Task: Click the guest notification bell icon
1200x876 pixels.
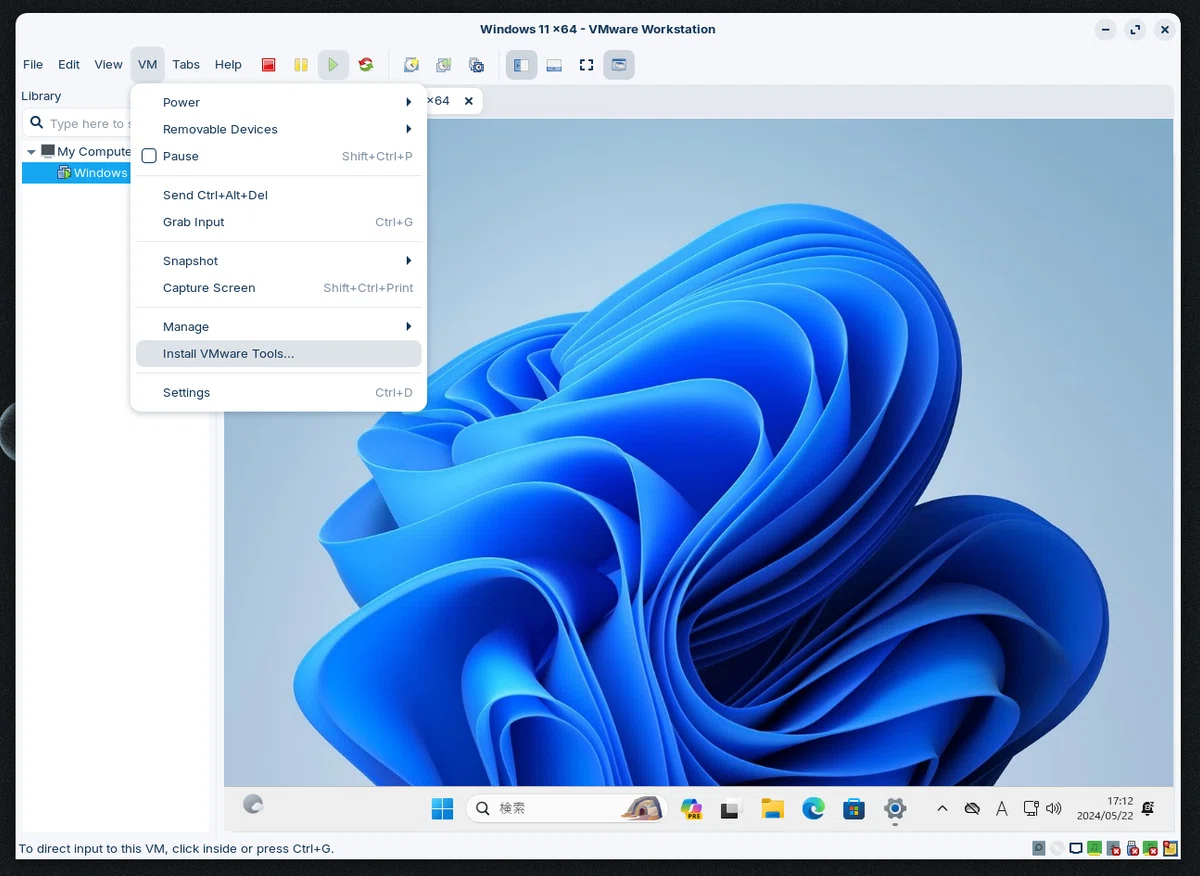Action: 1148,808
